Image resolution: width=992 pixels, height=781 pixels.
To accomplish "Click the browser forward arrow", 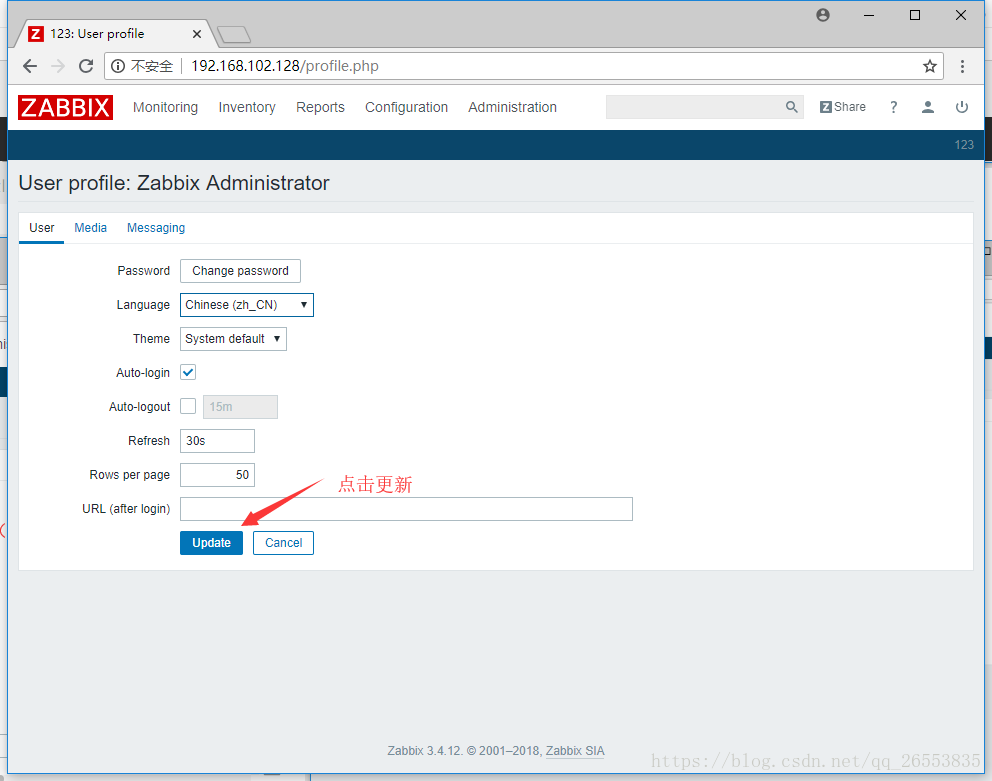I will tap(58, 66).
